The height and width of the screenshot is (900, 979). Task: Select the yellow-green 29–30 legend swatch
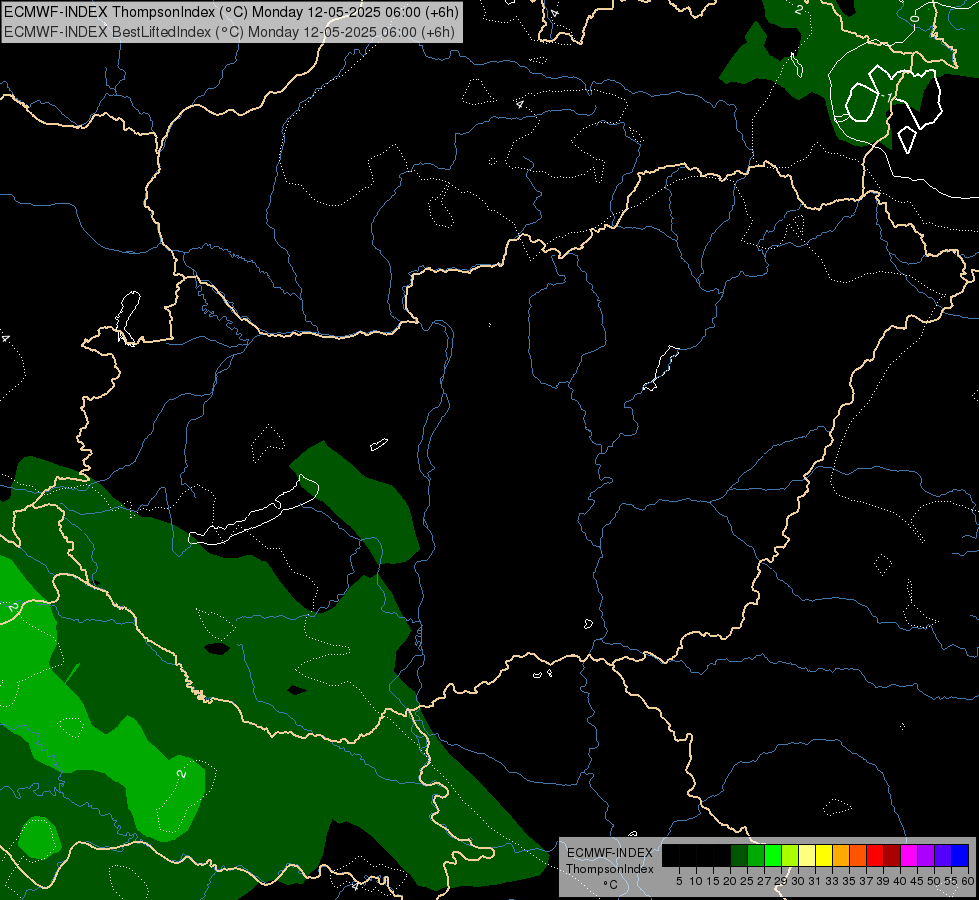790,855
